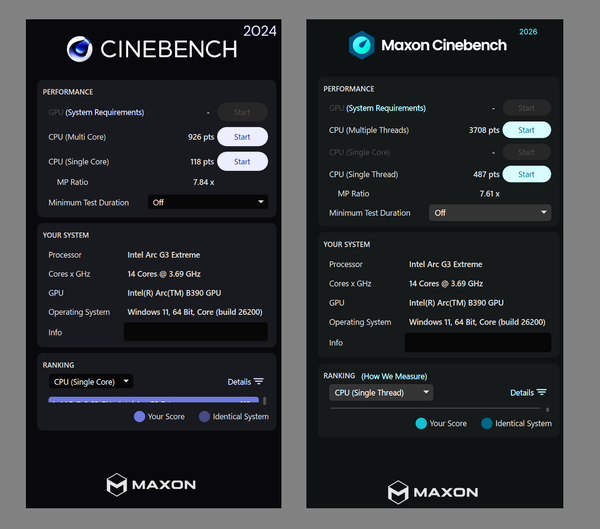Open System Requirements link in Cinebench 2026
The image size is (600, 529).
386,108
